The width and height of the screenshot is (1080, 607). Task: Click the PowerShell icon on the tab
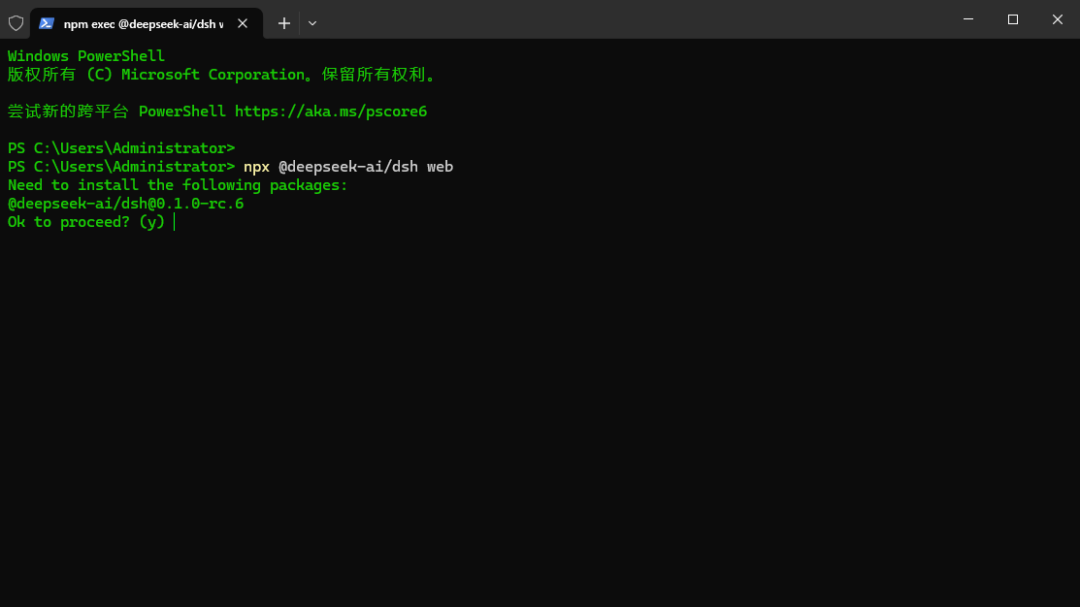coord(46,23)
